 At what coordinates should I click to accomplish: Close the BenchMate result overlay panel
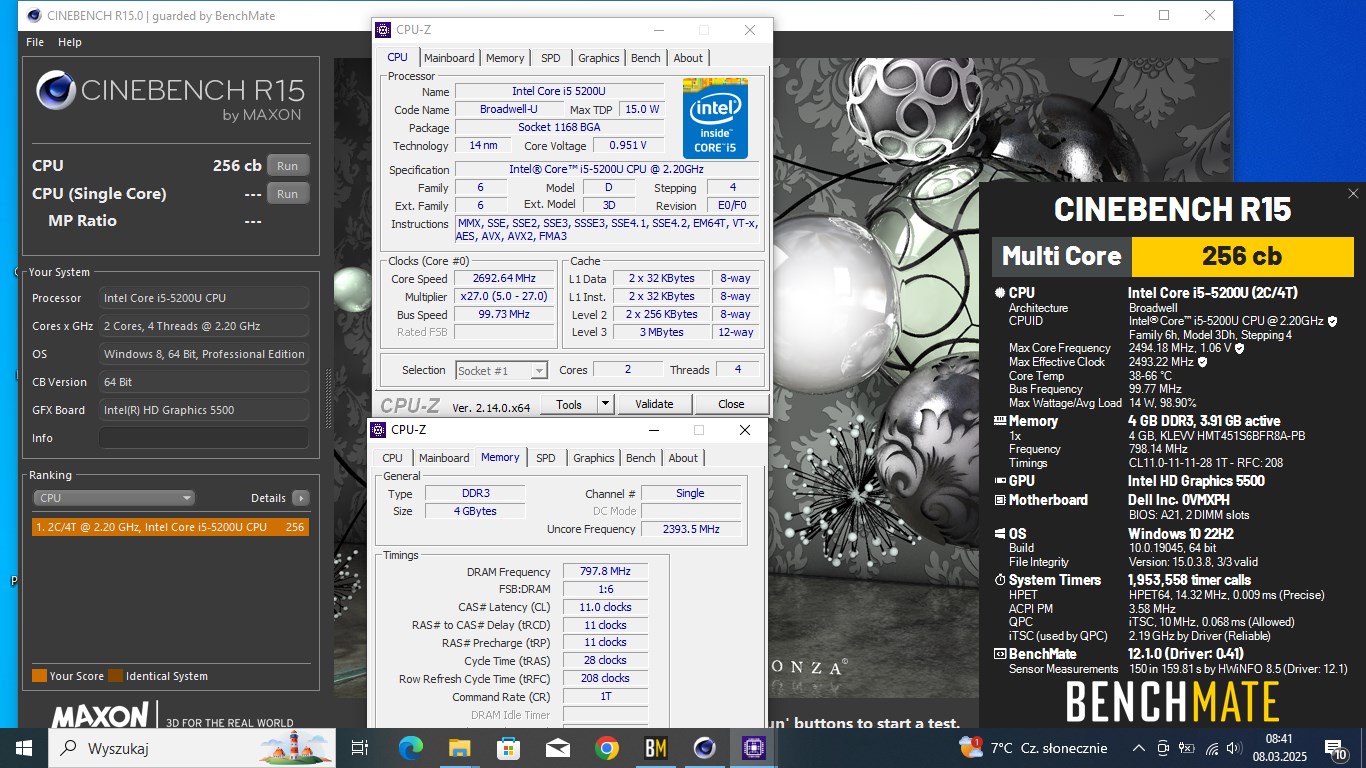point(1353,194)
